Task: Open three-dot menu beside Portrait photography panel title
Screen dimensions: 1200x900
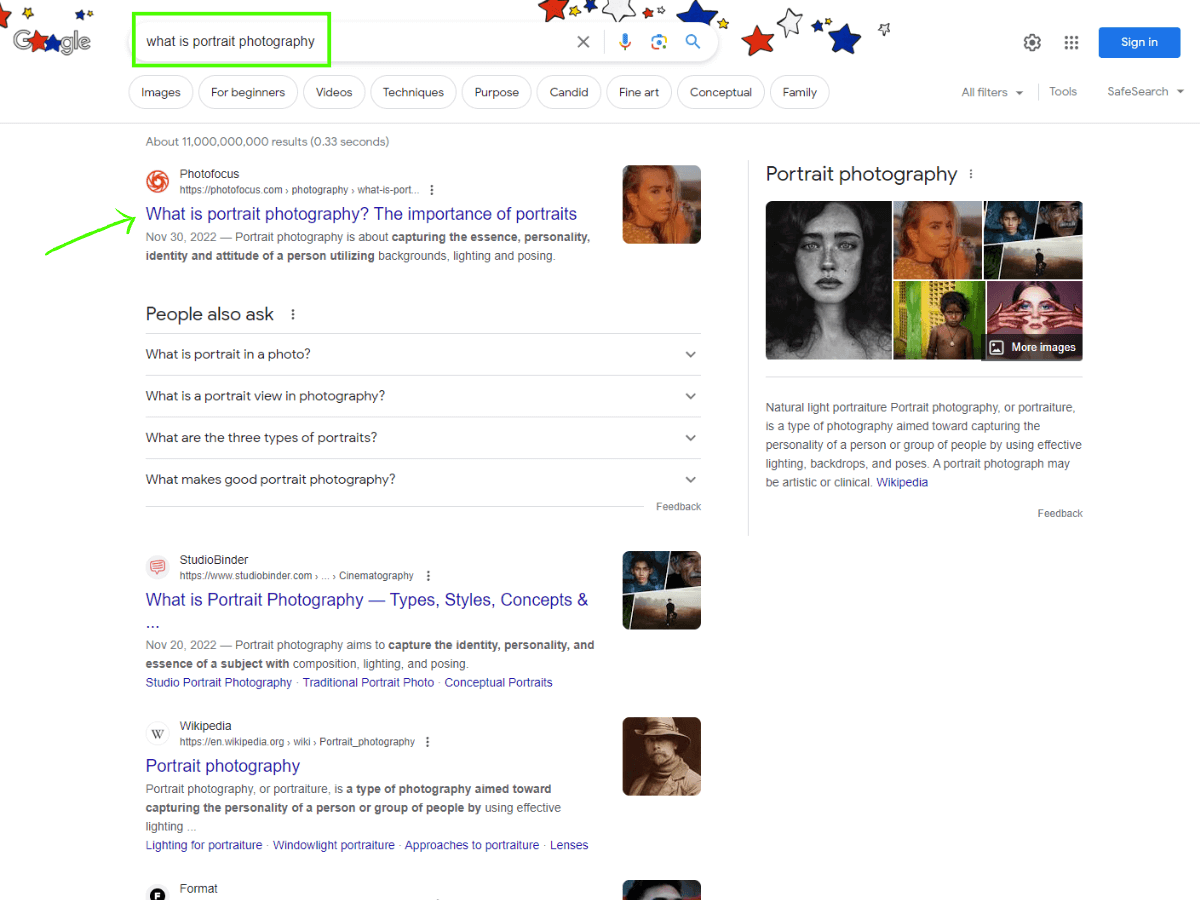Action: coord(970,174)
